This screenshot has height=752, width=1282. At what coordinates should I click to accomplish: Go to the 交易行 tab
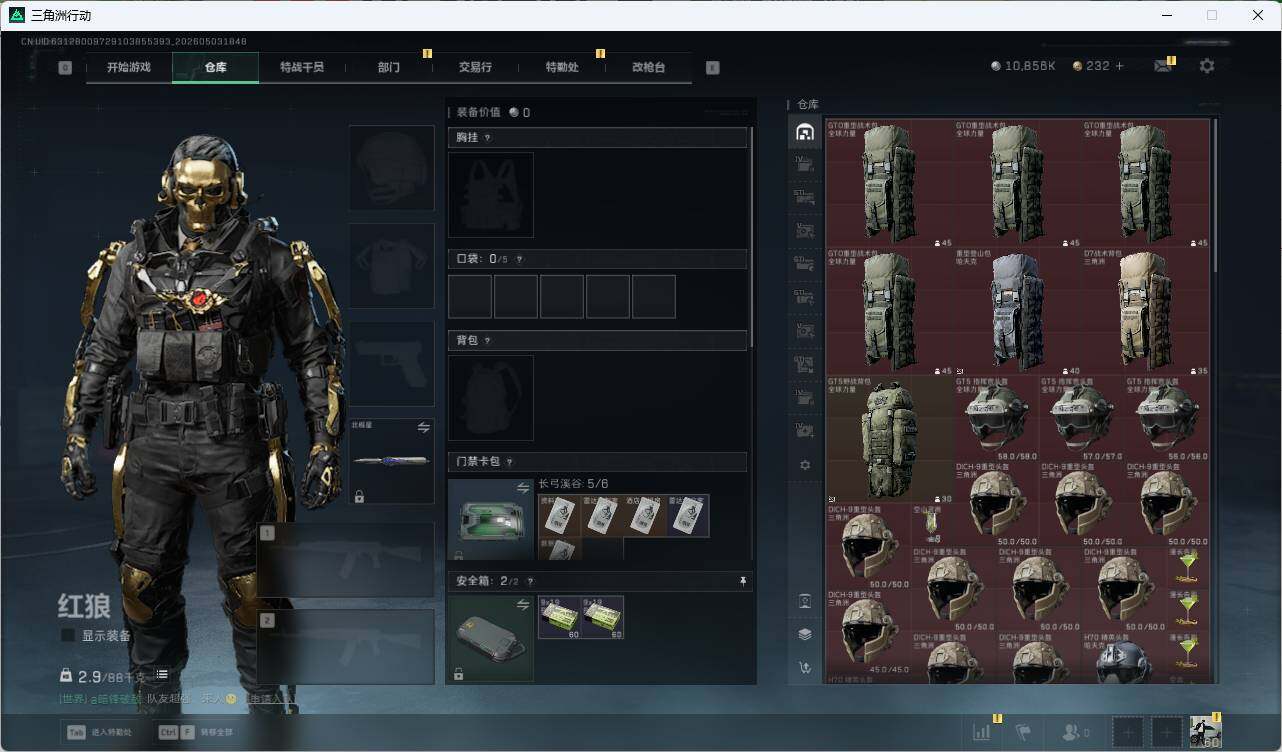(475, 68)
